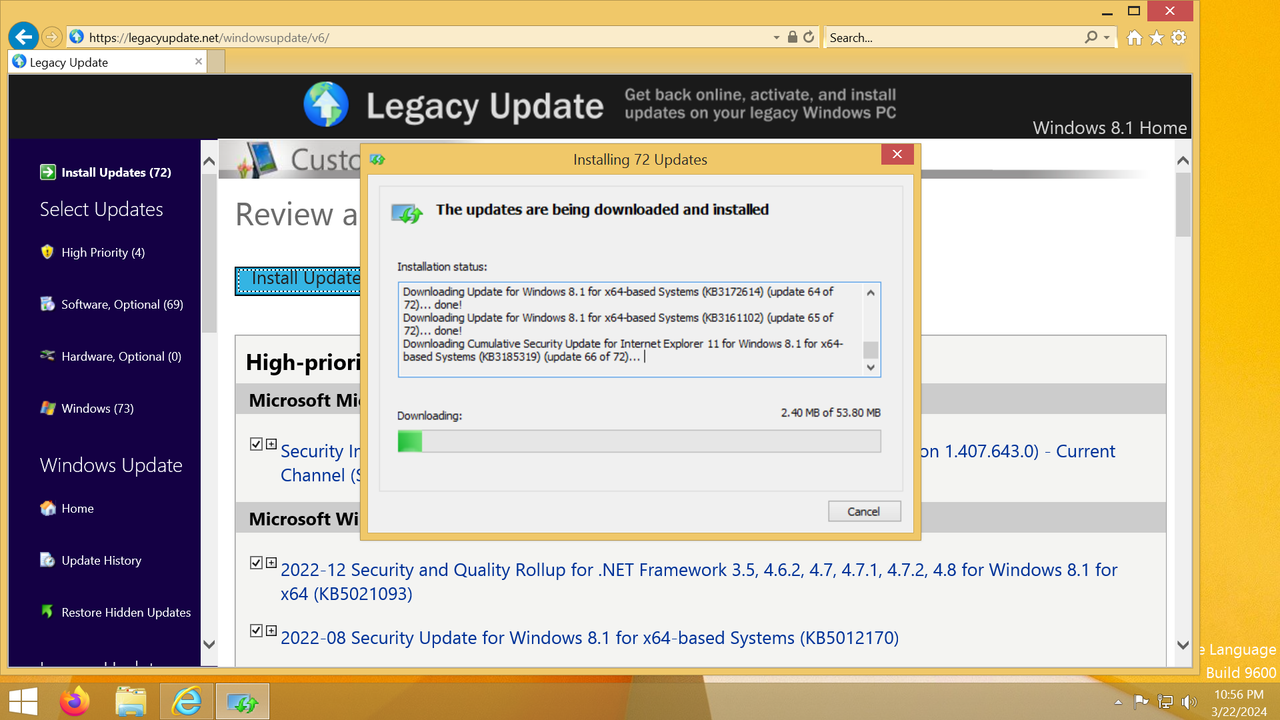Click the taskbar clock and date
1280x720 pixels.
pyautogui.click(x=1241, y=702)
